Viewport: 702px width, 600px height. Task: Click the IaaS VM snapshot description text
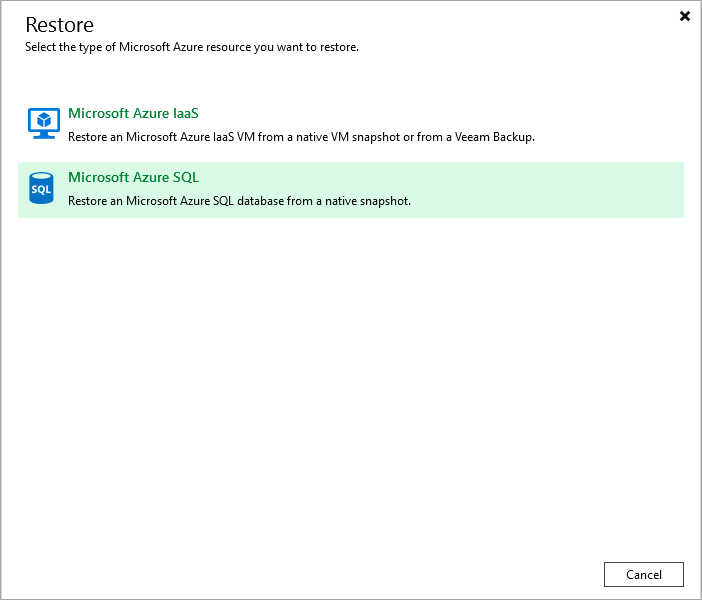301,137
